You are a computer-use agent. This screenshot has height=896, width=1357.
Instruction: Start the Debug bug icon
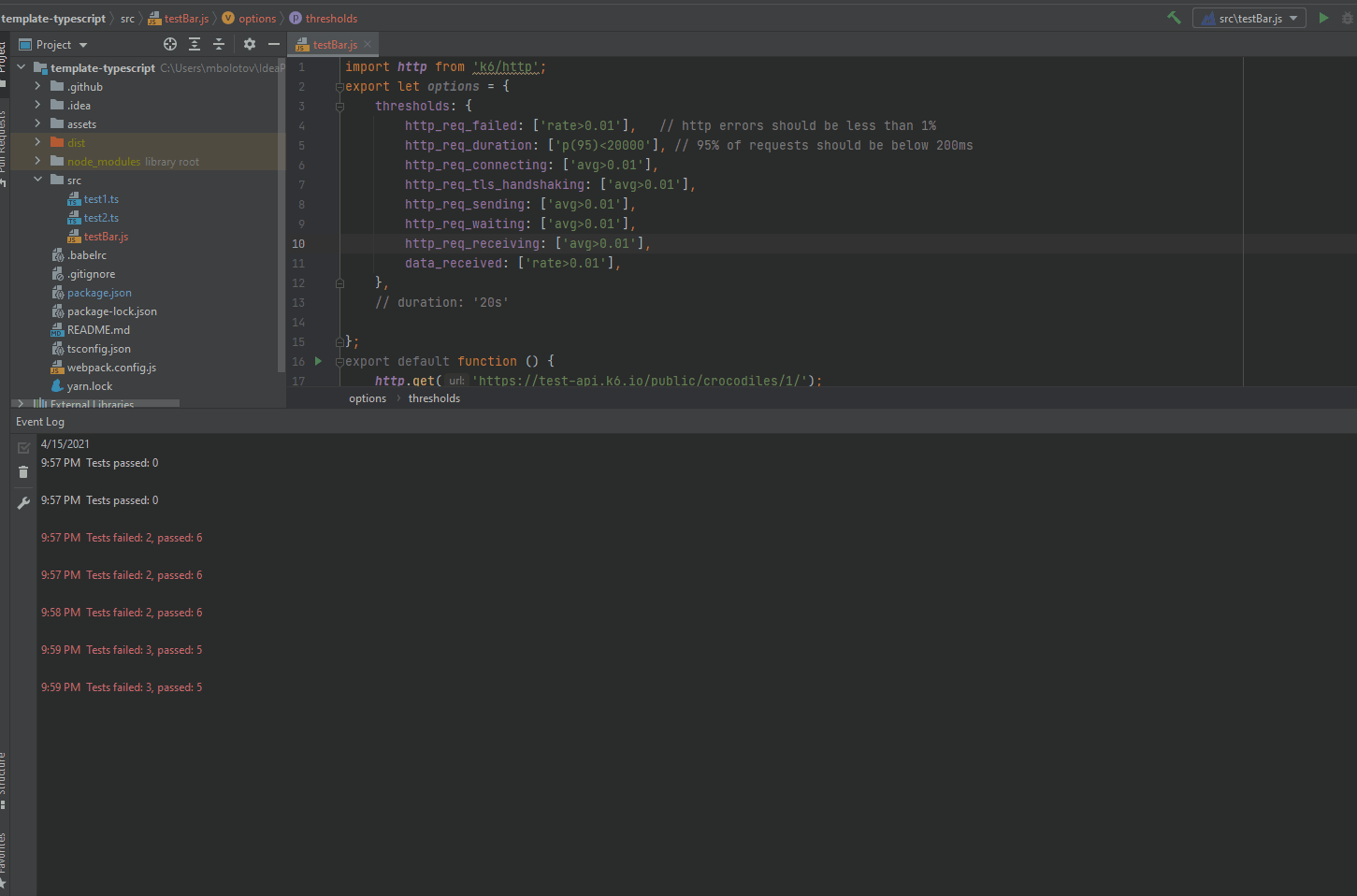(x=1345, y=17)
